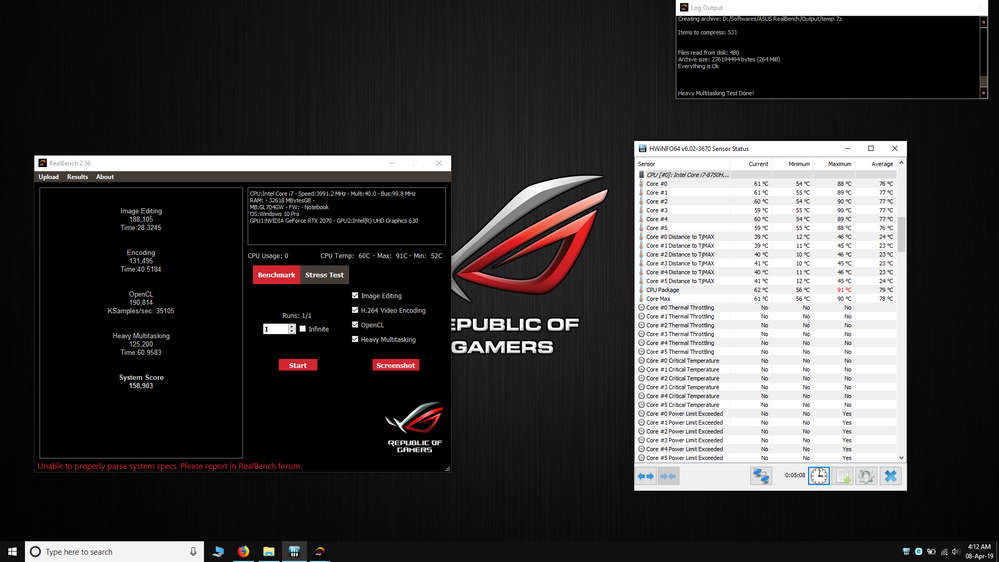999x562 pixels.
Task: Select the Core Max sensor row
Action: click(x=766, y=299)
